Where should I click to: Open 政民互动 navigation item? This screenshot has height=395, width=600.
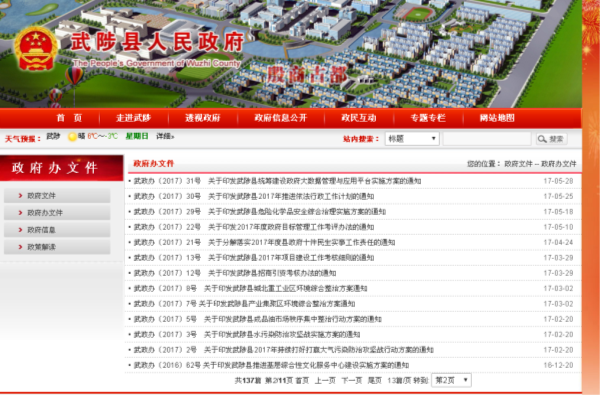pos(359,118)
